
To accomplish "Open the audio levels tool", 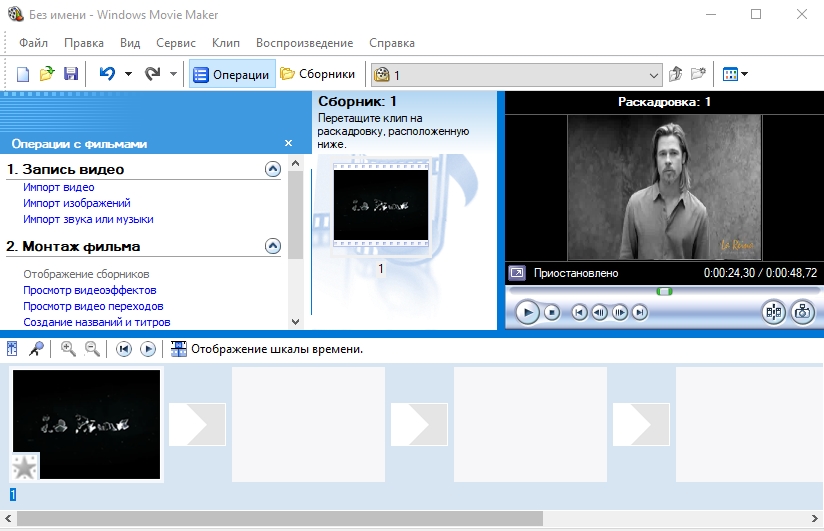I will 12,349.
